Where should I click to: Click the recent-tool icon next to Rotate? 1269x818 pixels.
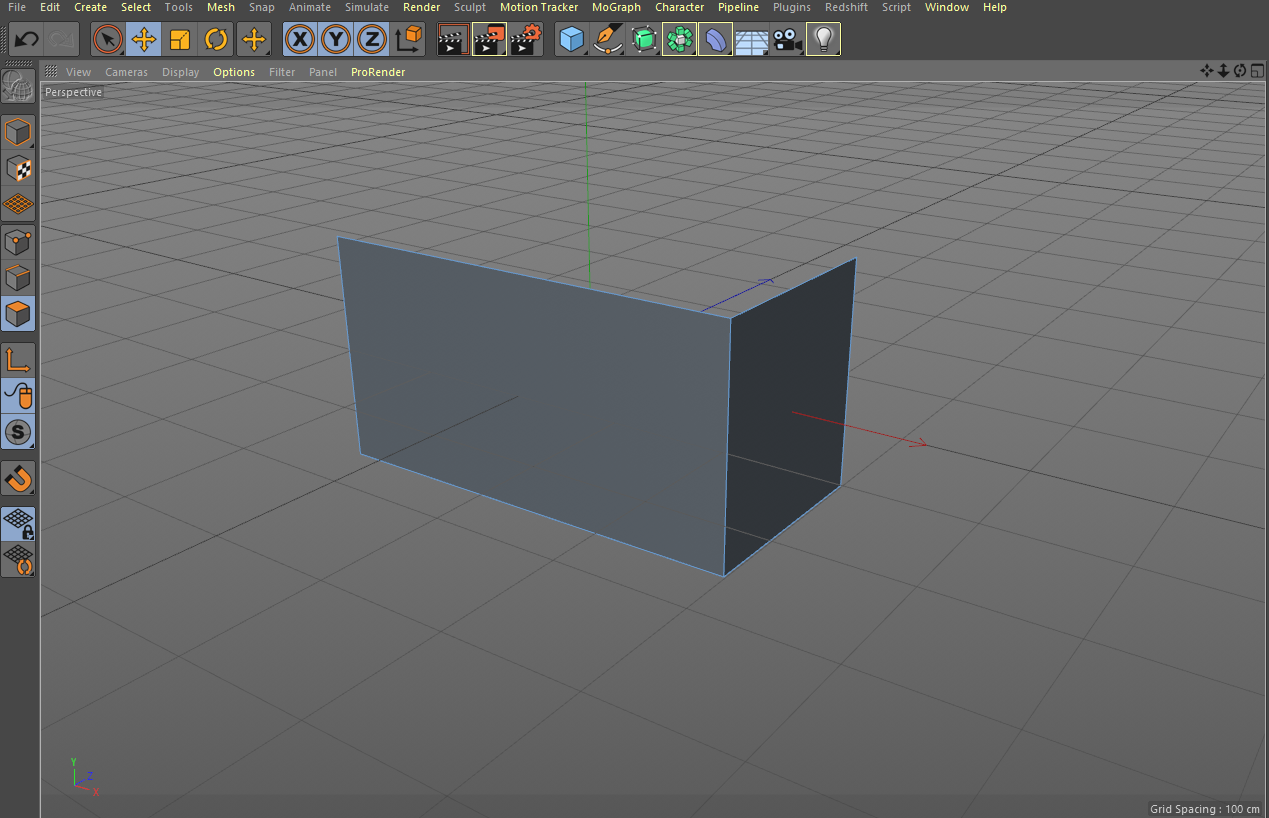[254, 40]
